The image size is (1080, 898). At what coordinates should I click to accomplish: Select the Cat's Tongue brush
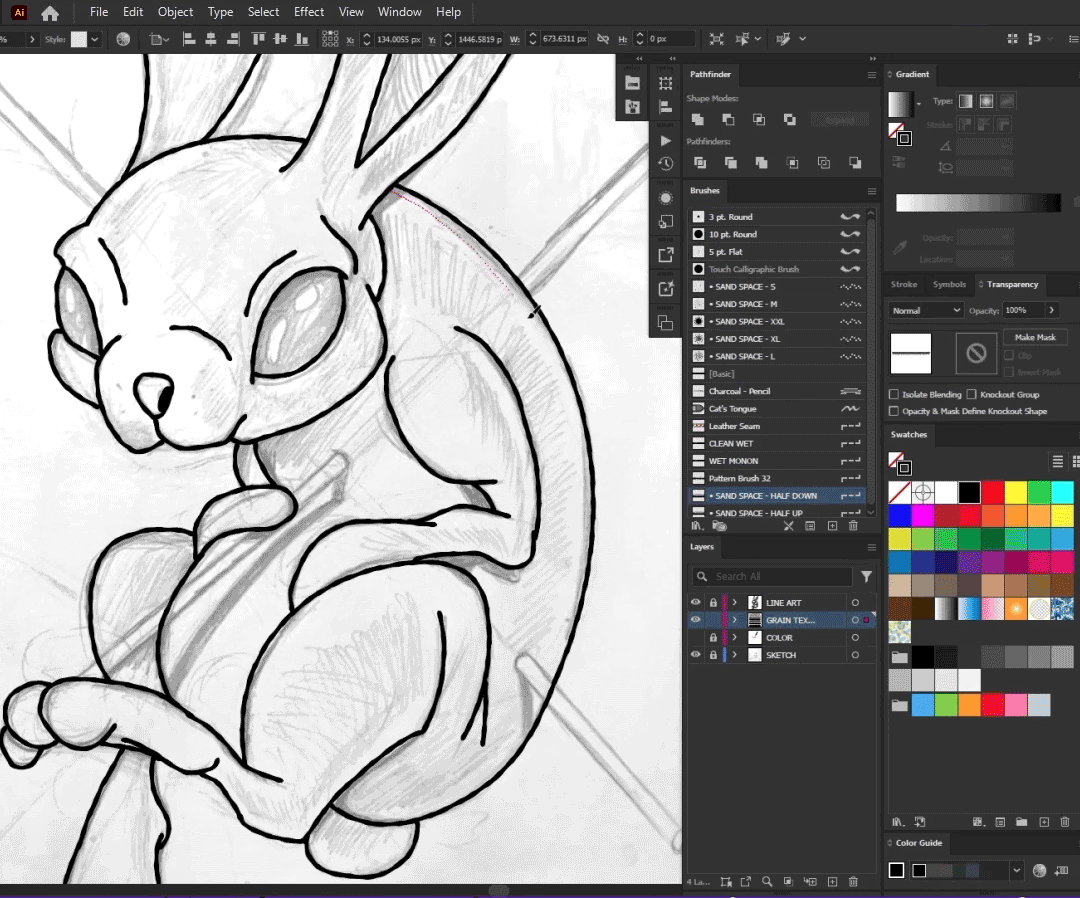[x=778, y=409]
